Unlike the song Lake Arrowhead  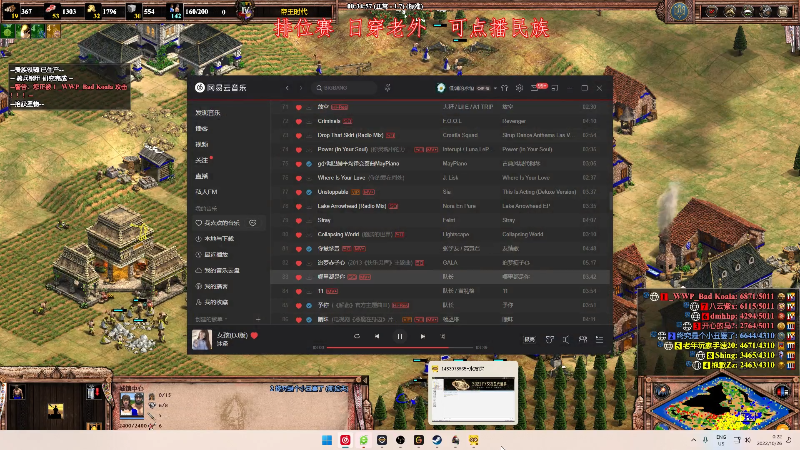(298, 207)
